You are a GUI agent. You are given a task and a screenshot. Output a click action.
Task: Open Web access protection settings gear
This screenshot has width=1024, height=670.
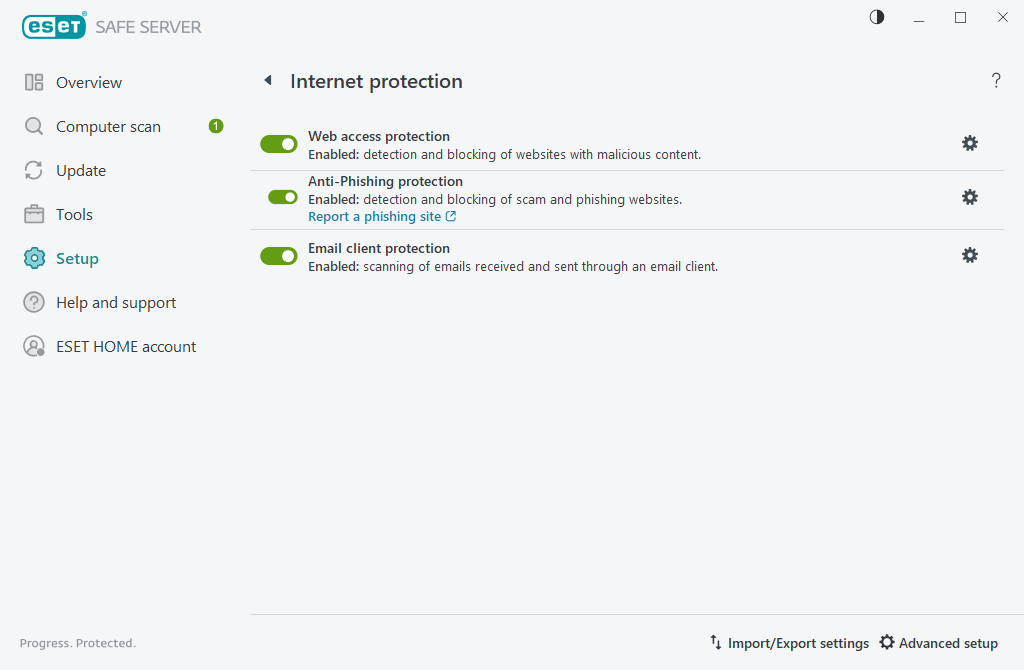tap(970, 143)
